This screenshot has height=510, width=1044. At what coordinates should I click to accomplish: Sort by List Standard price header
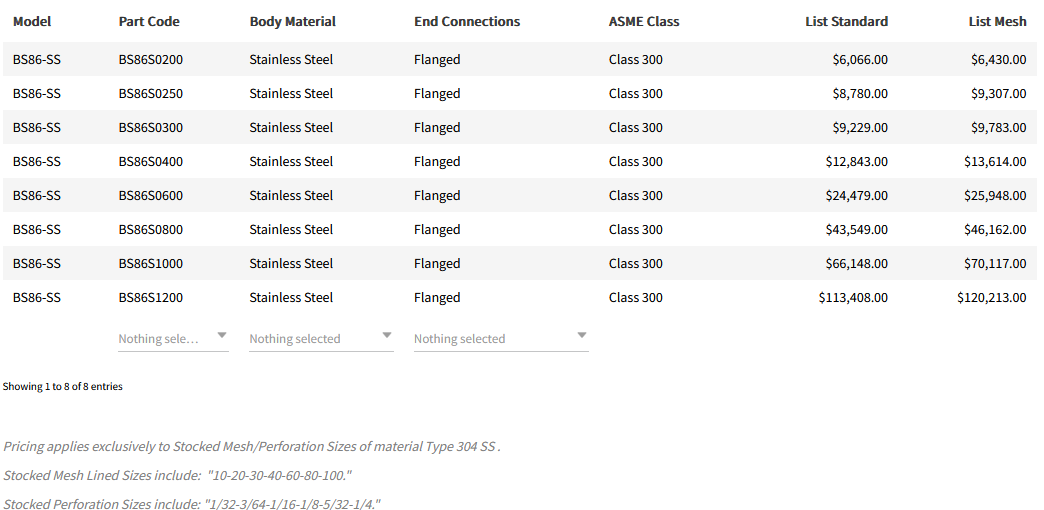tap(846, 21)
